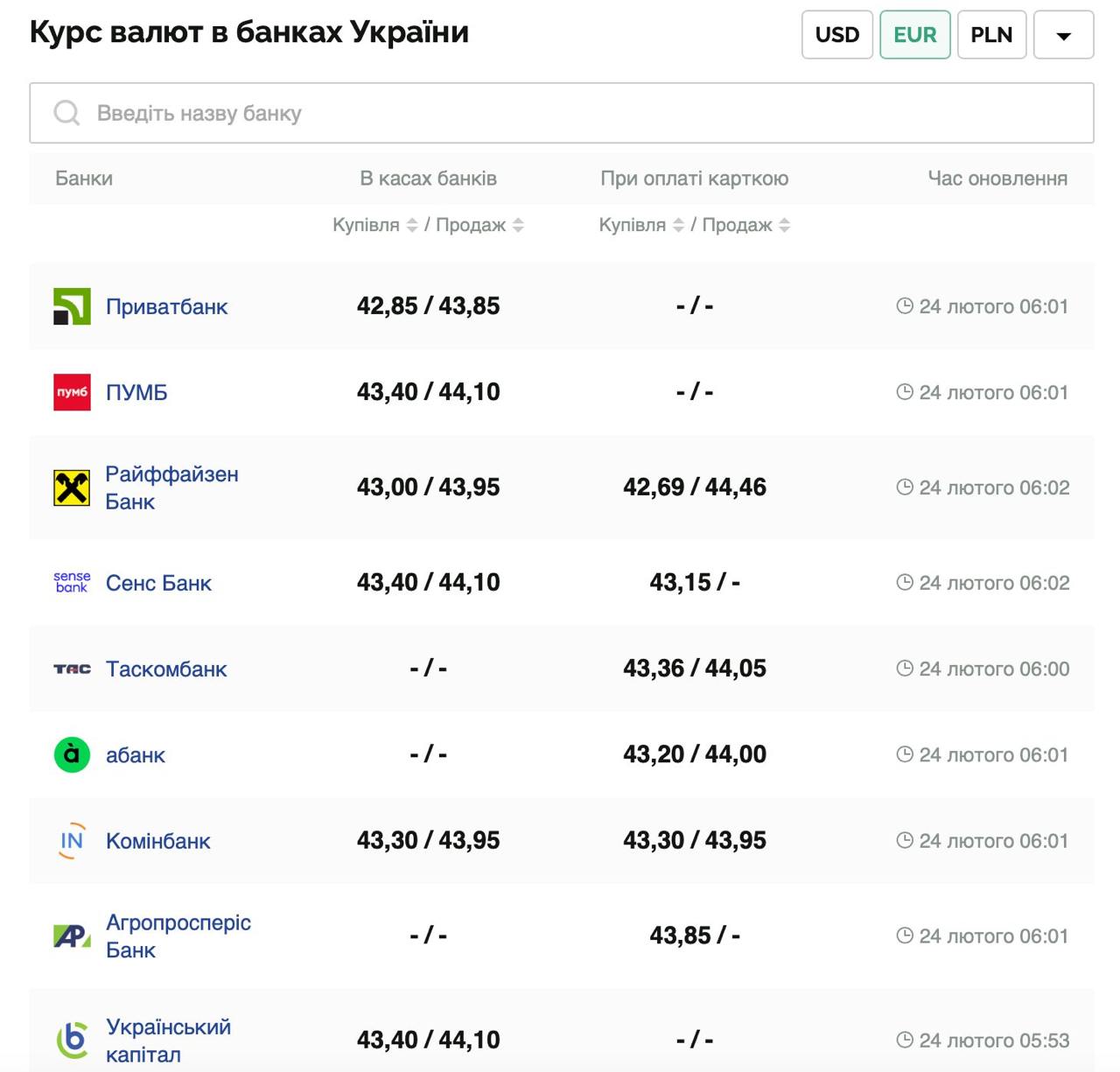Screen dimensions: 1120x1072
Task: Switch currency to USD
Action: coord(836,35)
